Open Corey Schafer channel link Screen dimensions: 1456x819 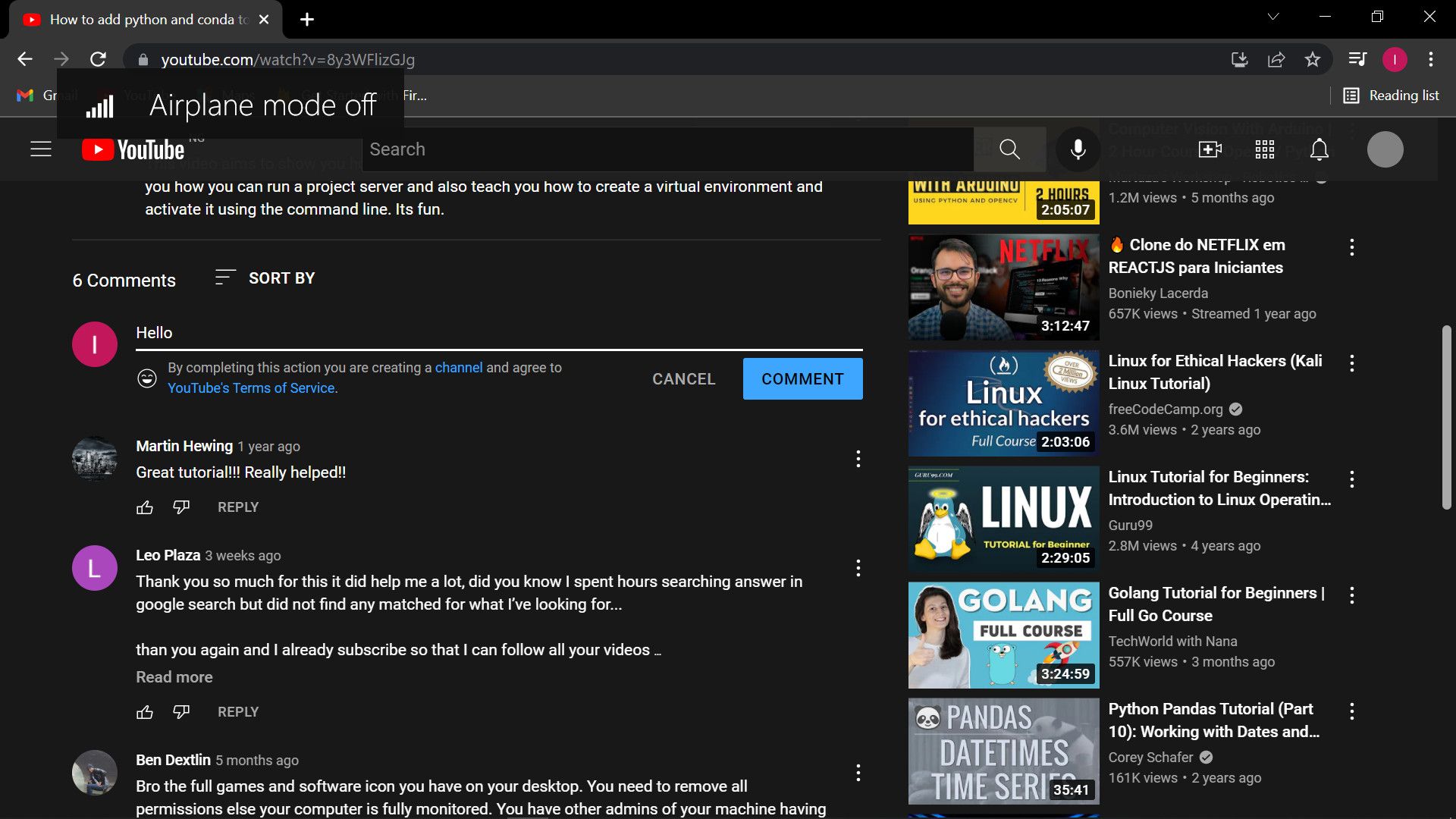click(1150, 758)
